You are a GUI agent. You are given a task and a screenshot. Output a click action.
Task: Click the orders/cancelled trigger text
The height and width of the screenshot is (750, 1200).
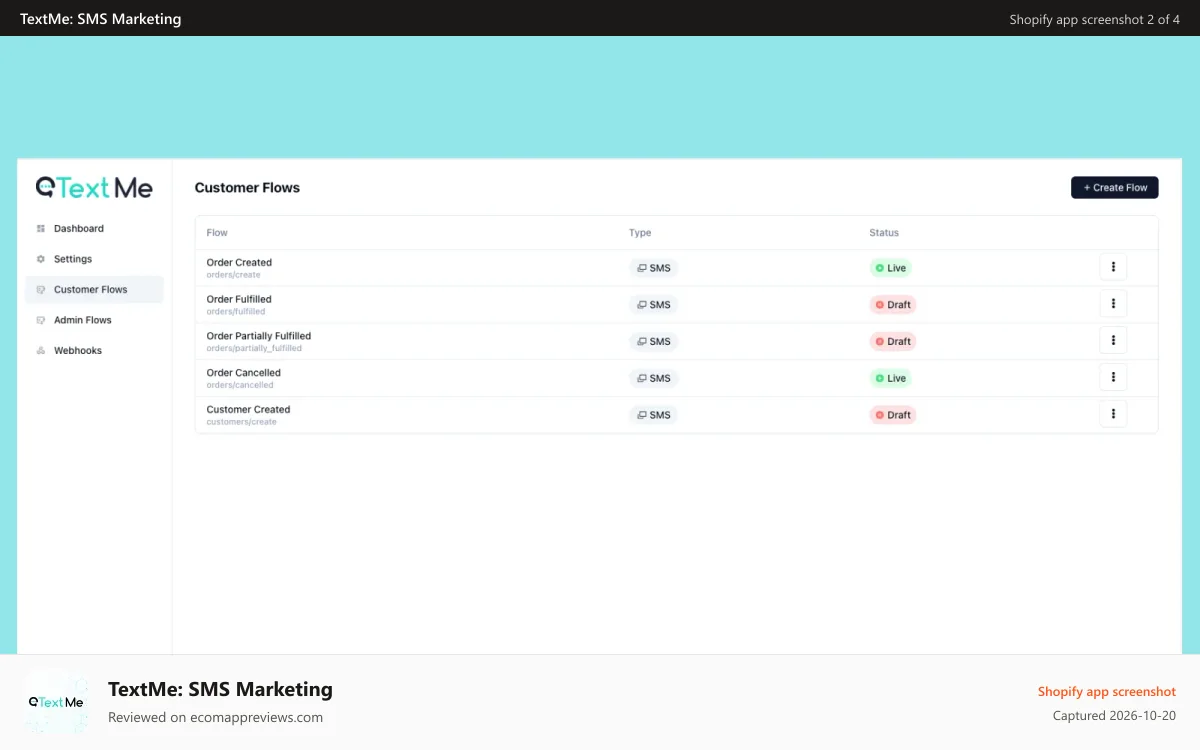coord(240,385)
